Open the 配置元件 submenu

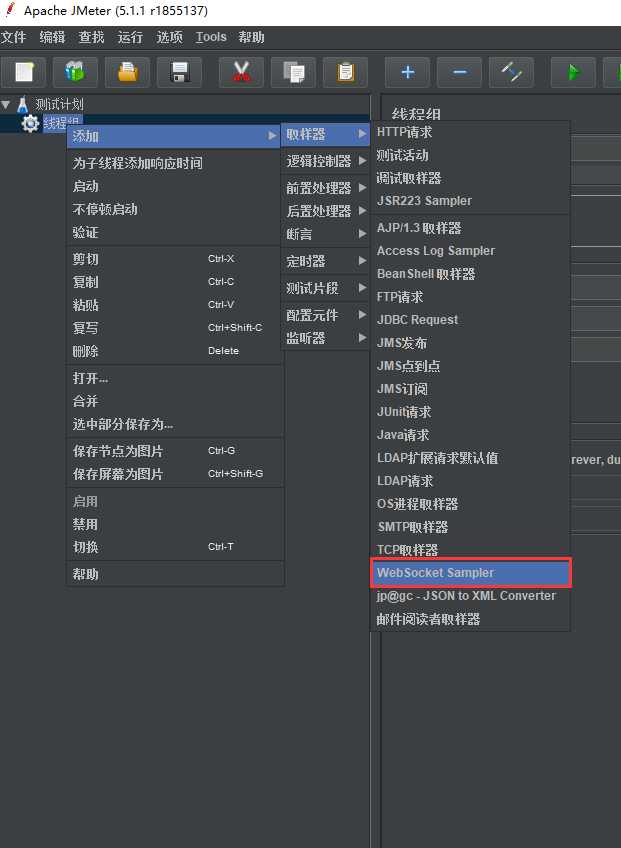[x=326, y=315]
